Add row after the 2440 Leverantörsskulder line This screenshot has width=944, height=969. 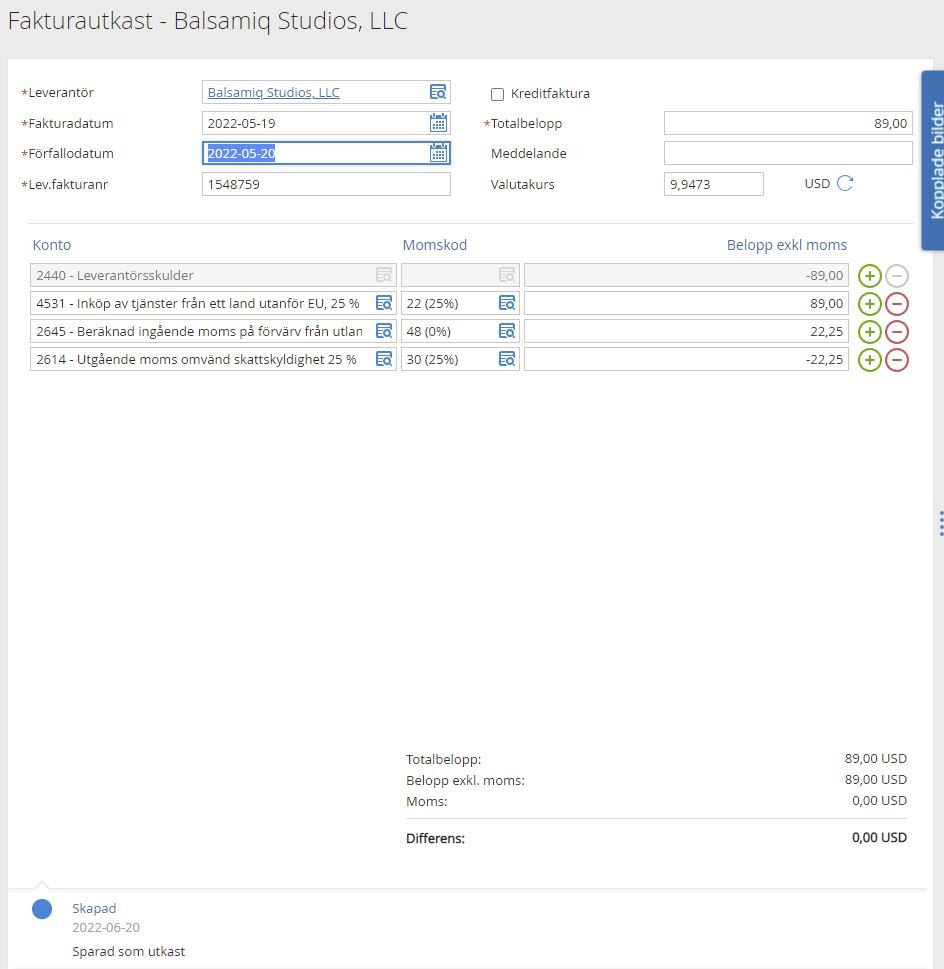click(870, 276)
